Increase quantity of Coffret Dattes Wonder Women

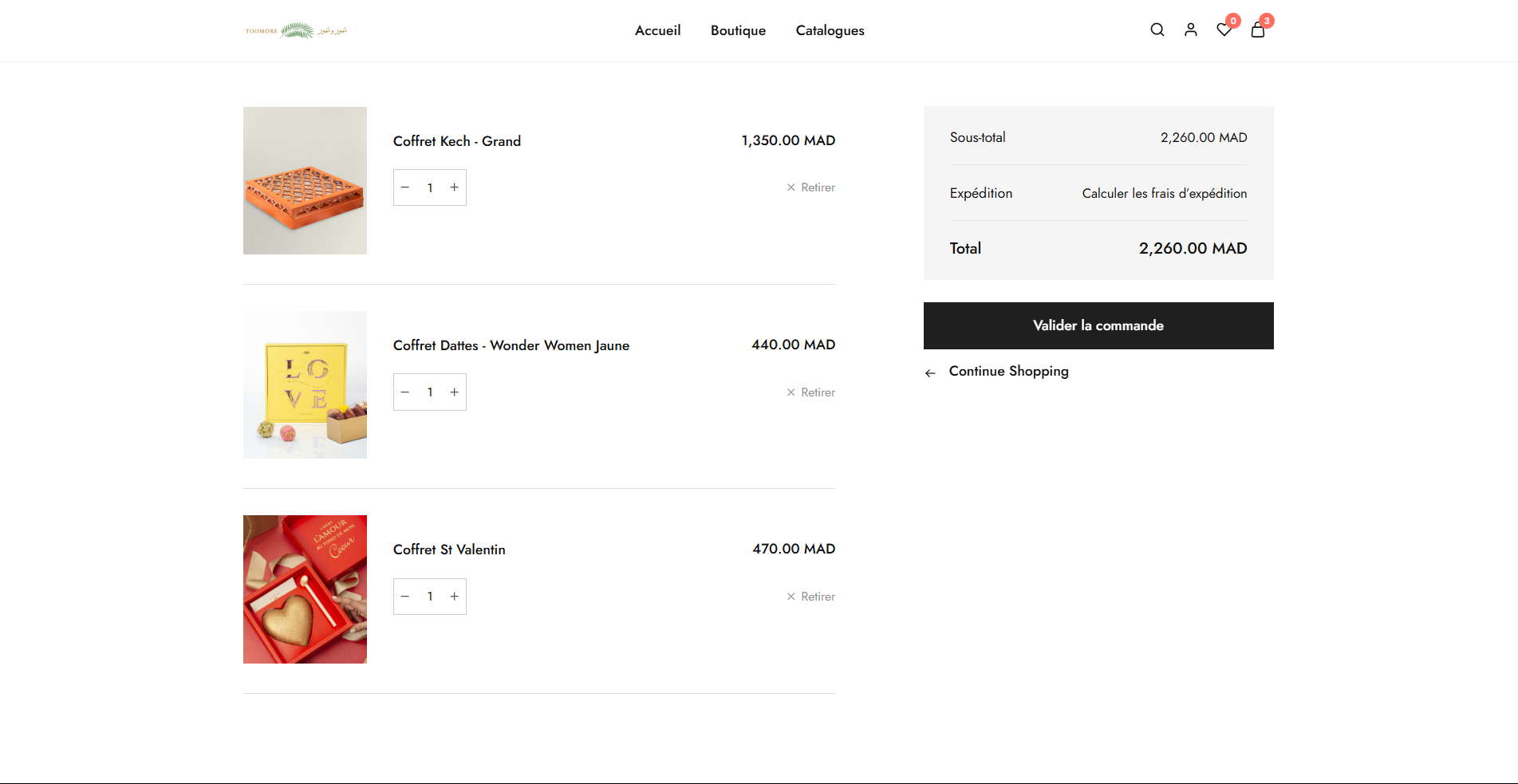point(455,392)
